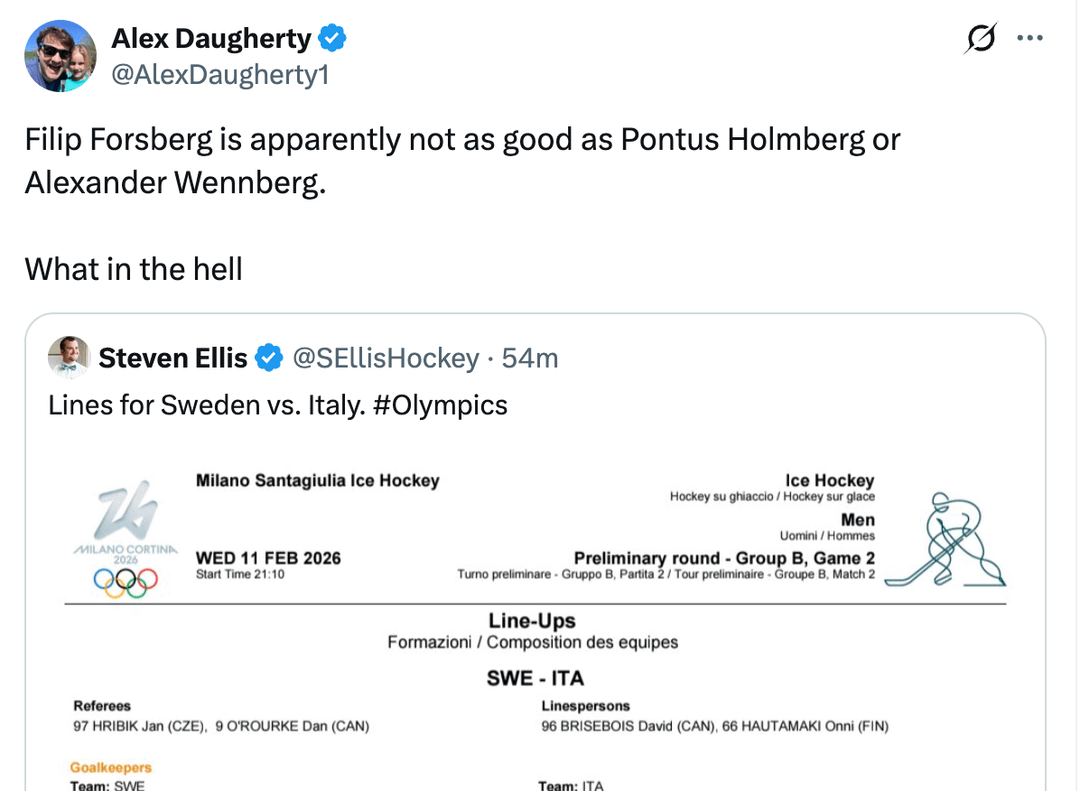Viewport: 1080px width, 791px height.
Task: Open Steven Ellis display name
Action: pyautogui.click(x=175, y=358)
